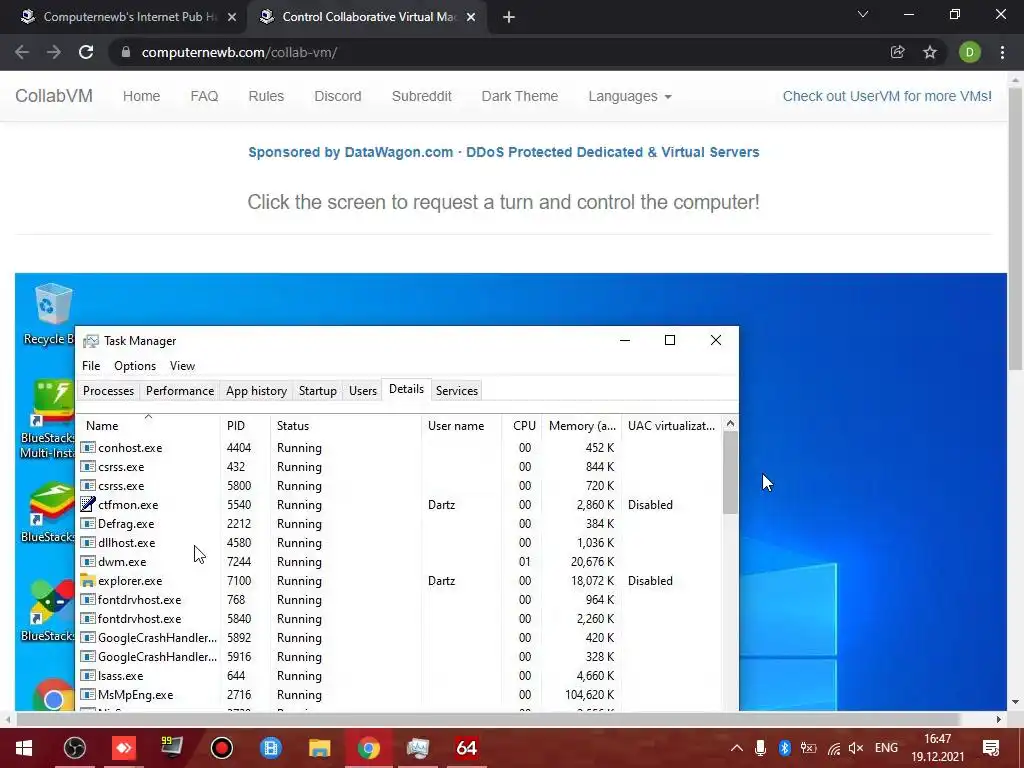Close the Control Collaborative Virtual Machine tab
The width and height of the screenshot is (1024, 768).
tap(471, 17)
